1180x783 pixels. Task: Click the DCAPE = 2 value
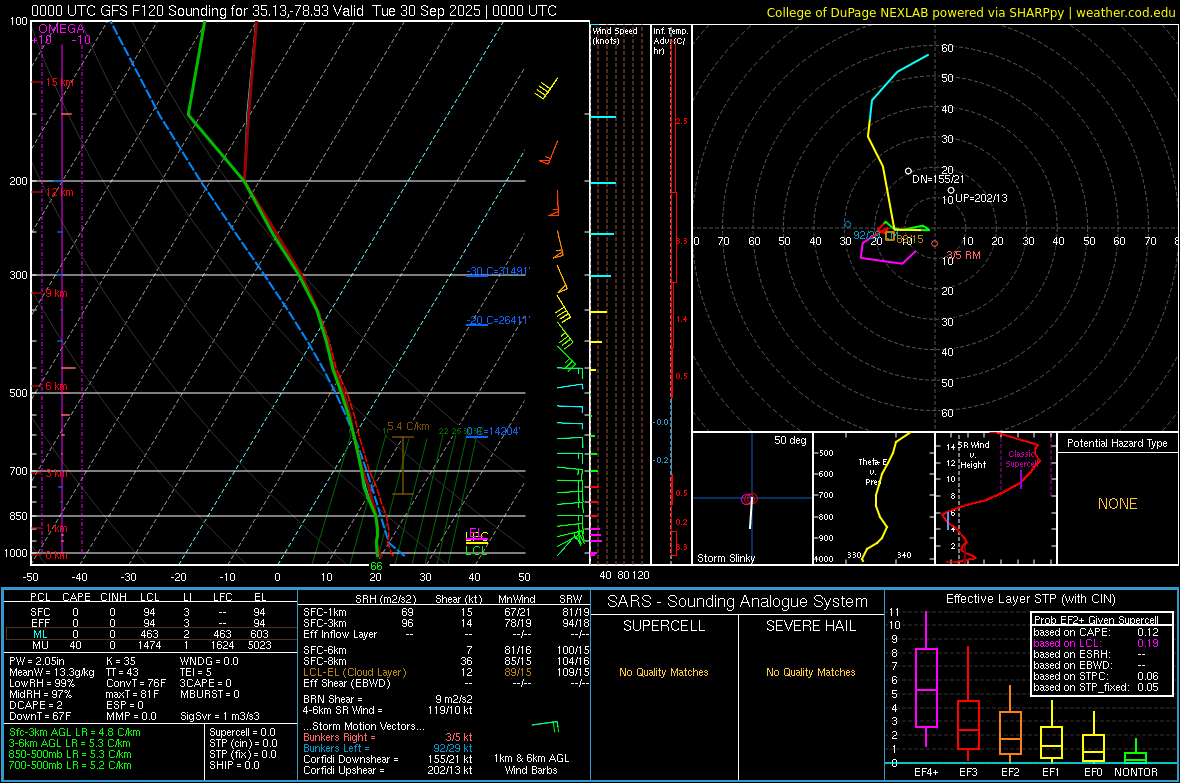click(x=36, y=705)
